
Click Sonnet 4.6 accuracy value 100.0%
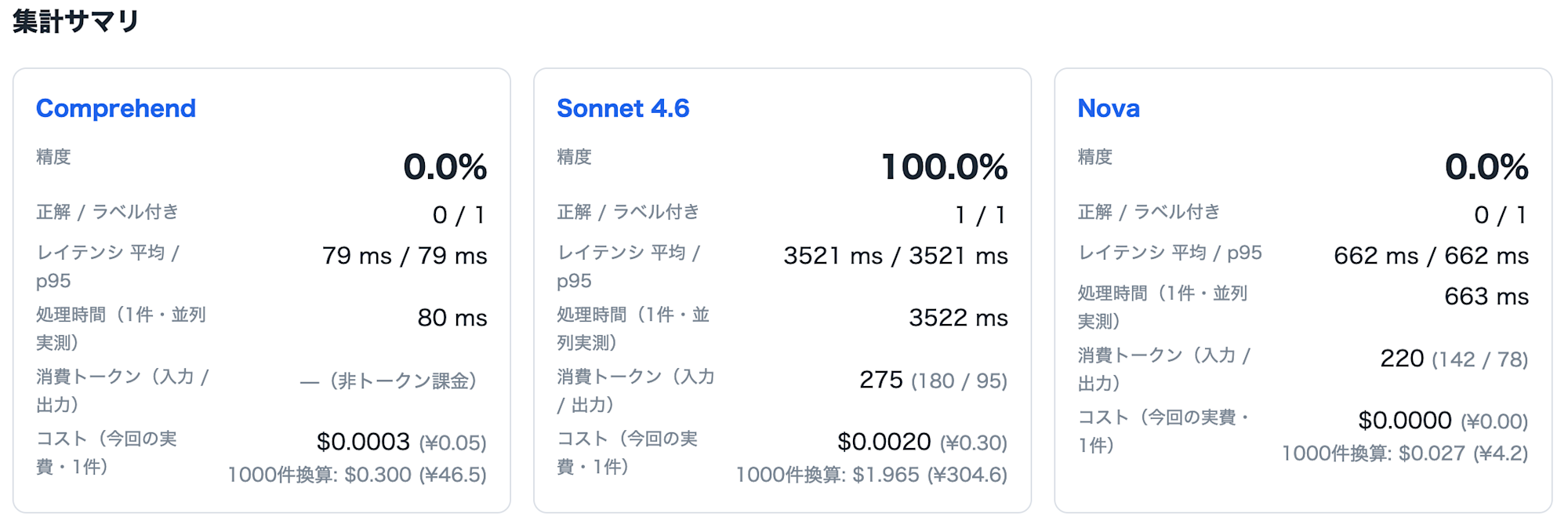tap(945, 166)
